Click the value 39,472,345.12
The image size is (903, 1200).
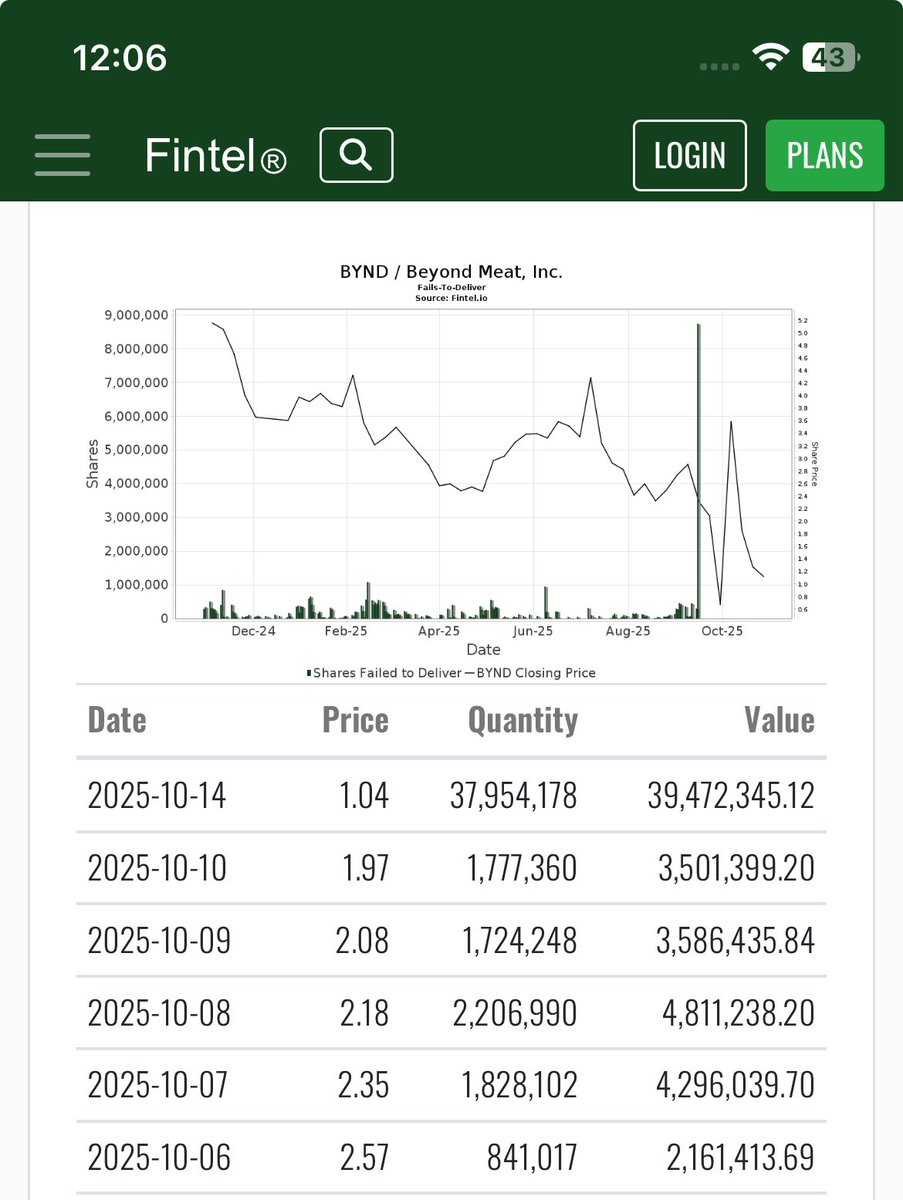[729, 796]
